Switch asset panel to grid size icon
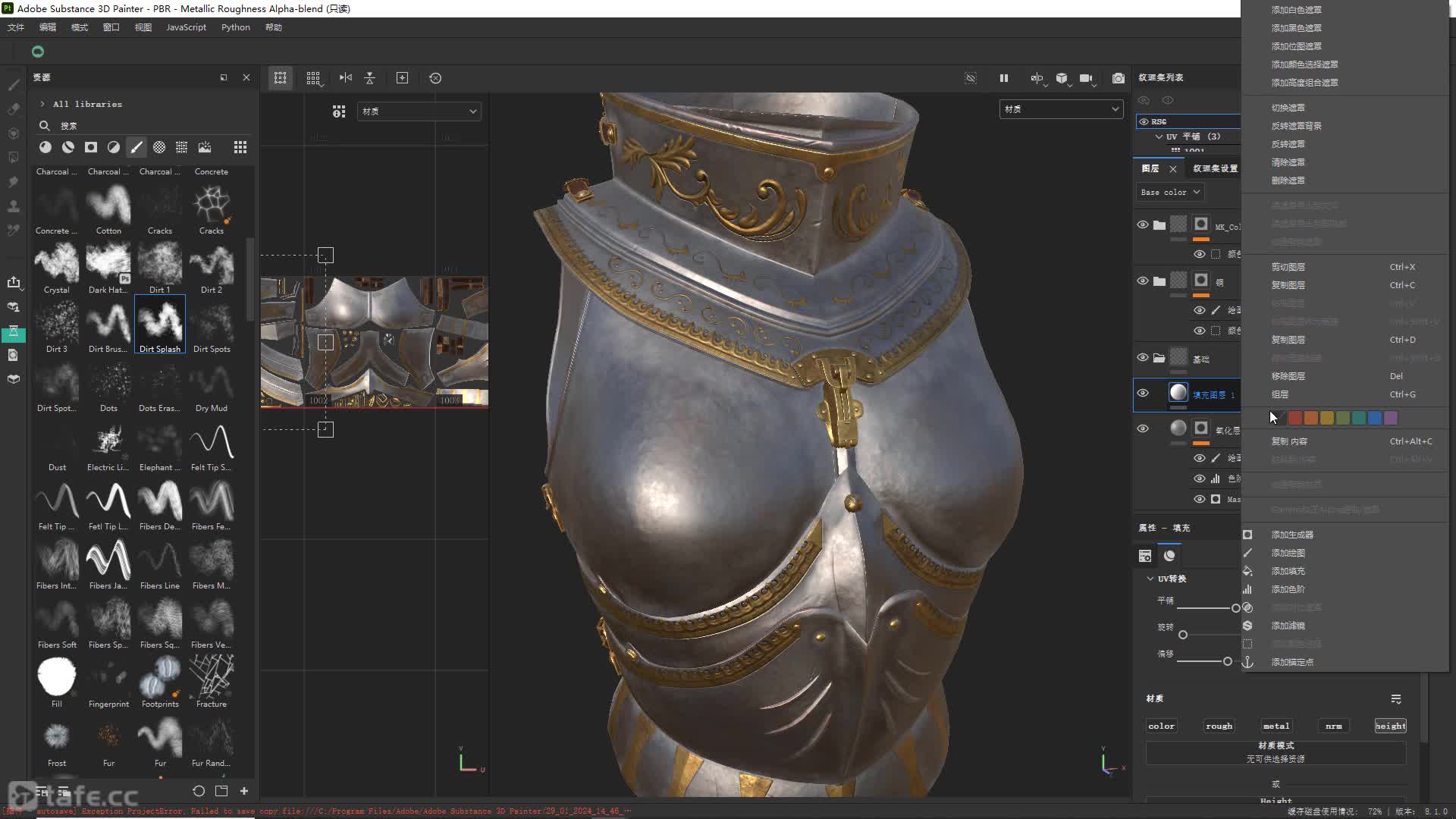The height and width of the screenshot is (819, 1456). (240, 147)
